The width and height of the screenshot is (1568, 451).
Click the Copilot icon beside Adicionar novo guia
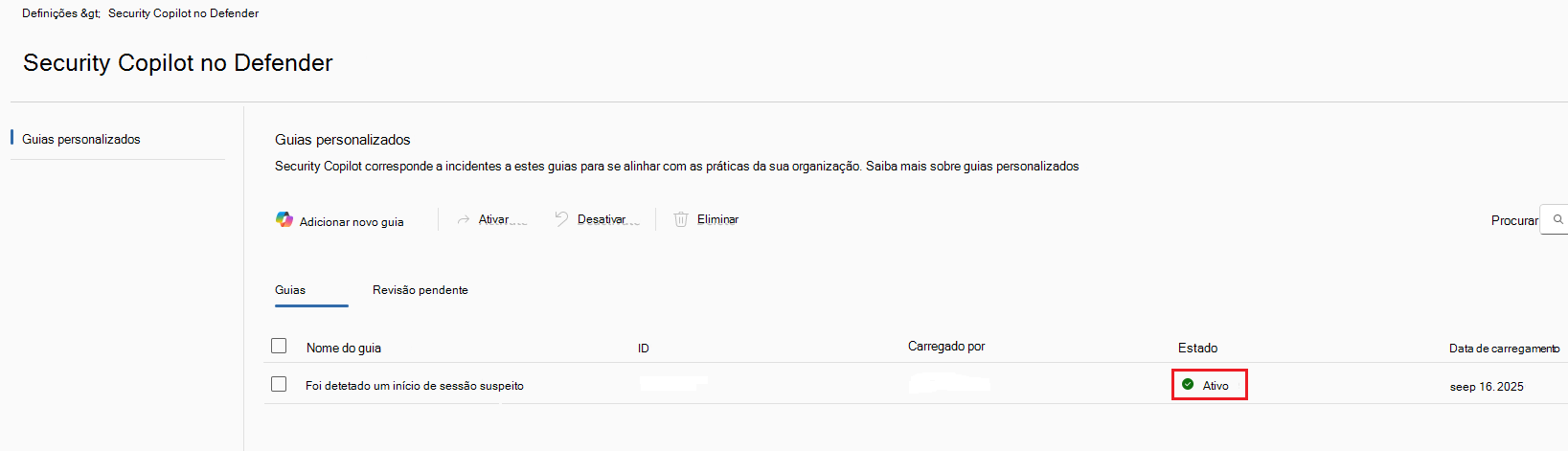coord(284,219)
